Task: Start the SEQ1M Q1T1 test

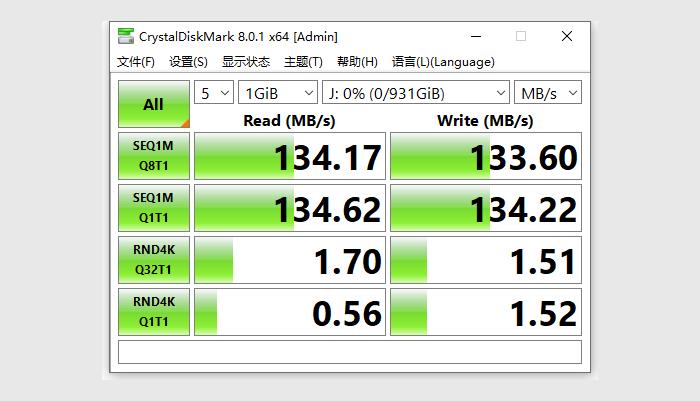Action: coord(154,208)
